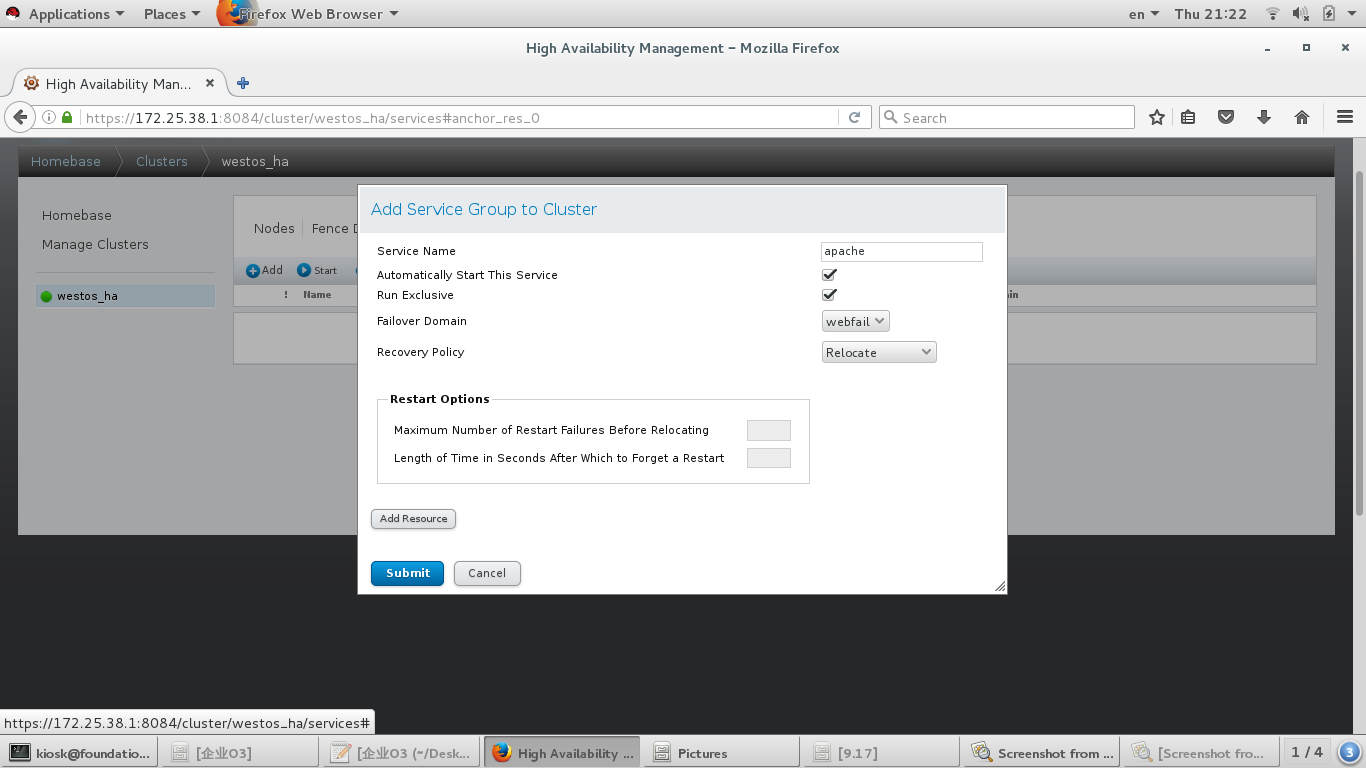Click the reload page icon in URL bar
Viewport: 1366px width, 768px height.
tap(854, 117)
